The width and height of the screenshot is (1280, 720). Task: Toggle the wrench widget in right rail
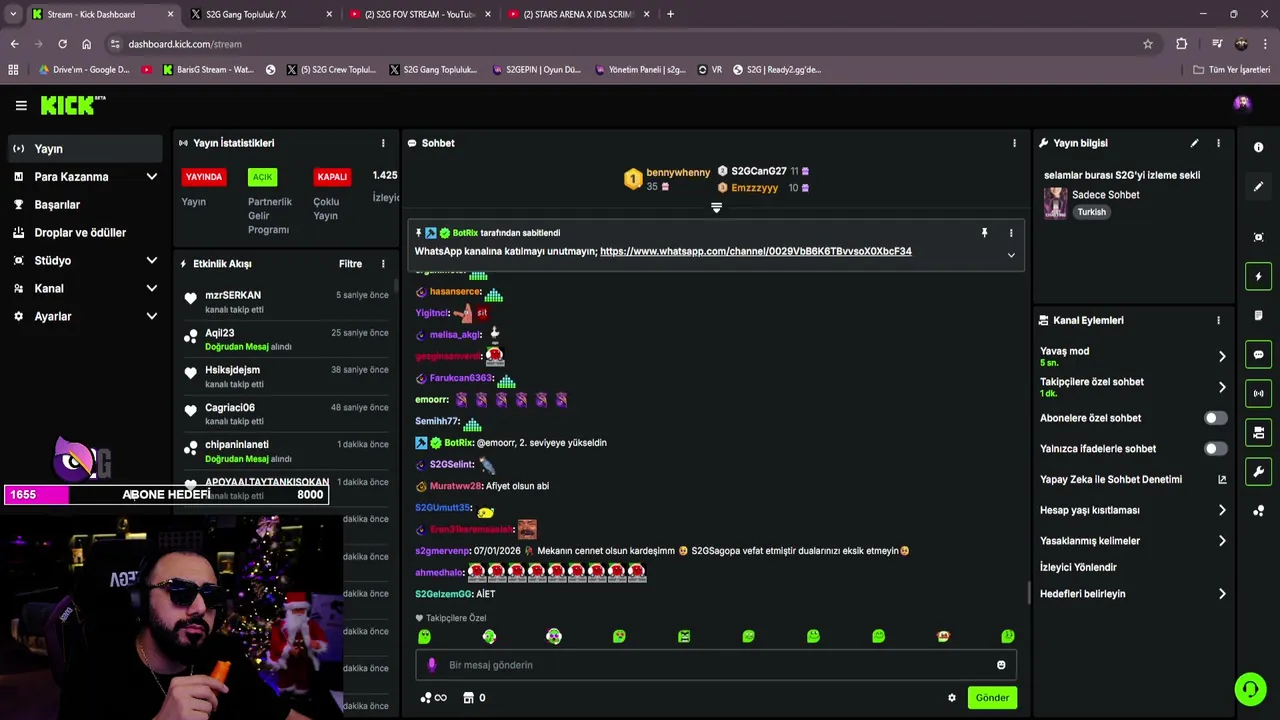pos(1258,471)
